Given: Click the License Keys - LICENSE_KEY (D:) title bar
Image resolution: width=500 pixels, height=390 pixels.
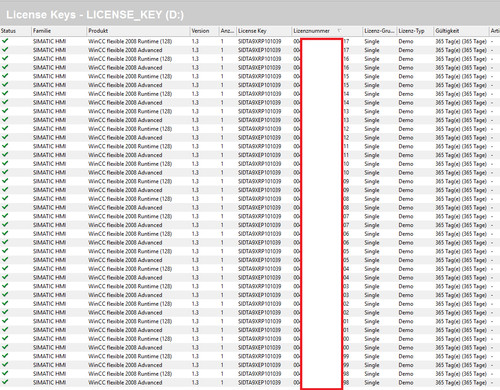Looking at the screenshot, I should [250, 15].
